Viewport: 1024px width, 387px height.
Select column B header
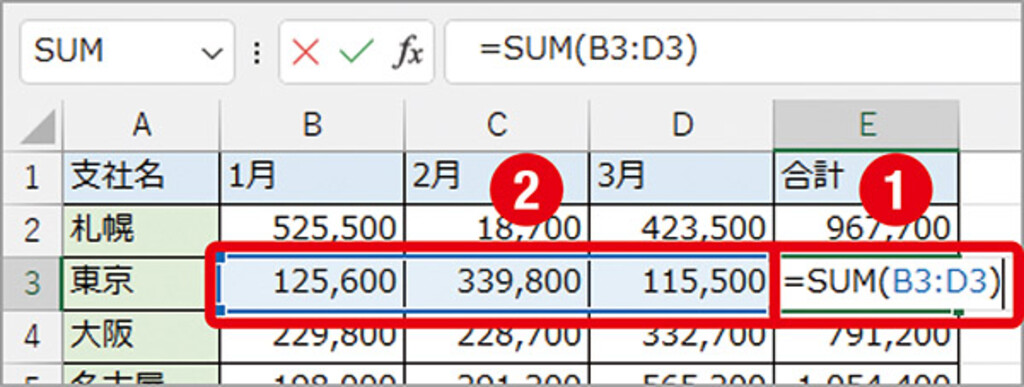[312, 125]
